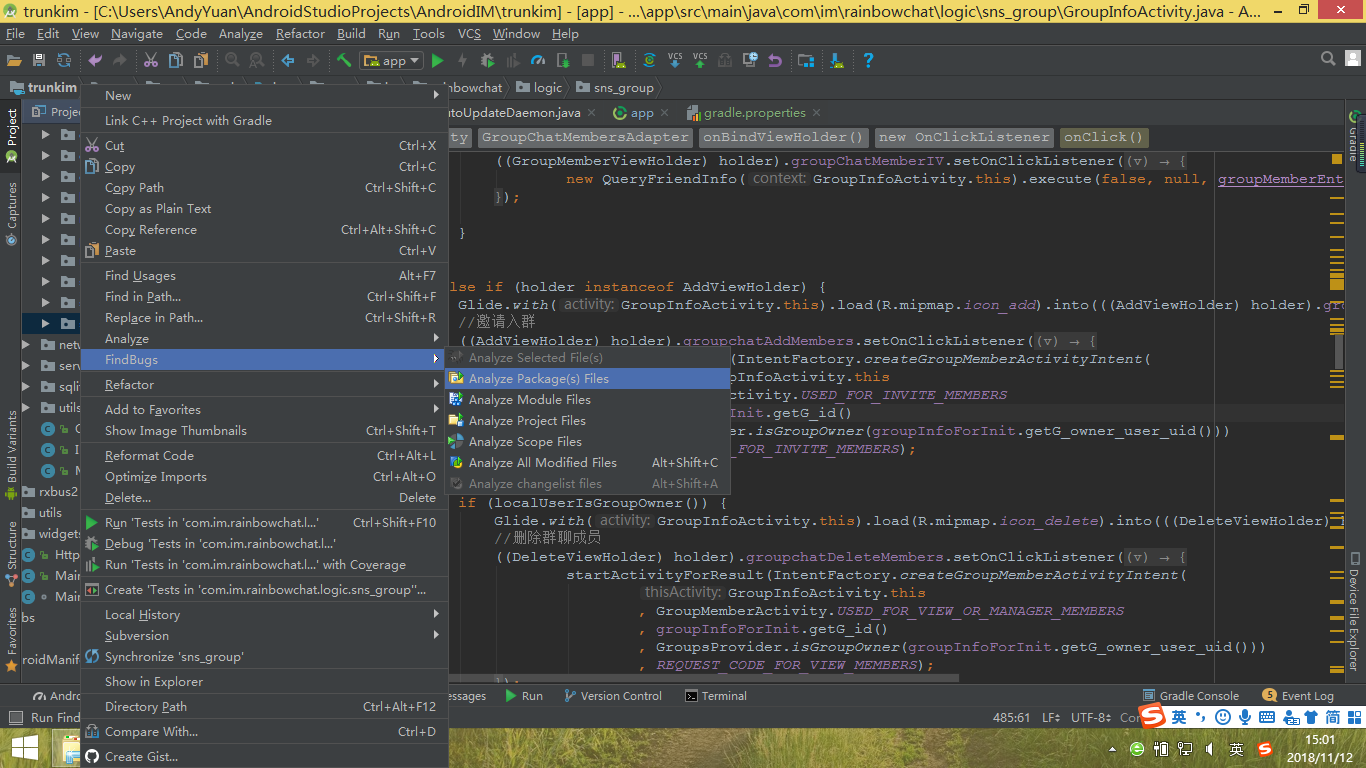Open the Android Profiler gauge icon

[x=538, y=60]
